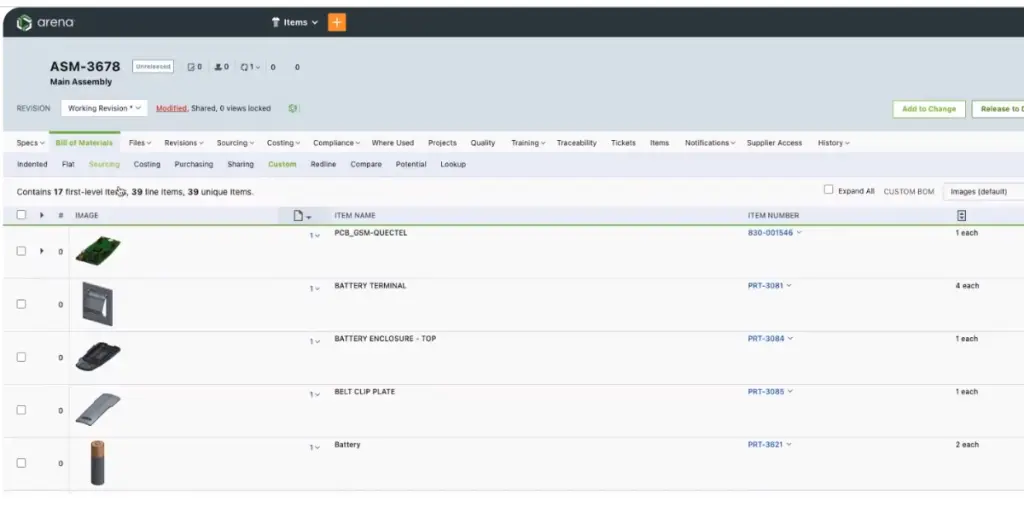The width and height of the screenshot is (1024, 512).
Task: Select the Compare BOM view
Action: click(x=366, y=165)
